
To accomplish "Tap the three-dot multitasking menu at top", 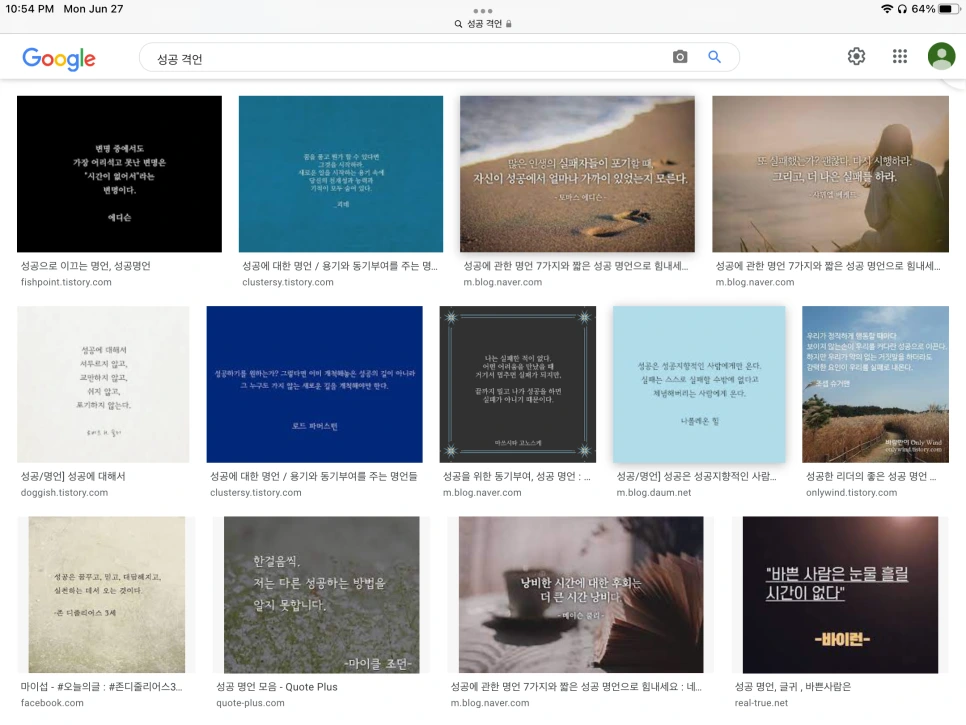I will point(482,11).
